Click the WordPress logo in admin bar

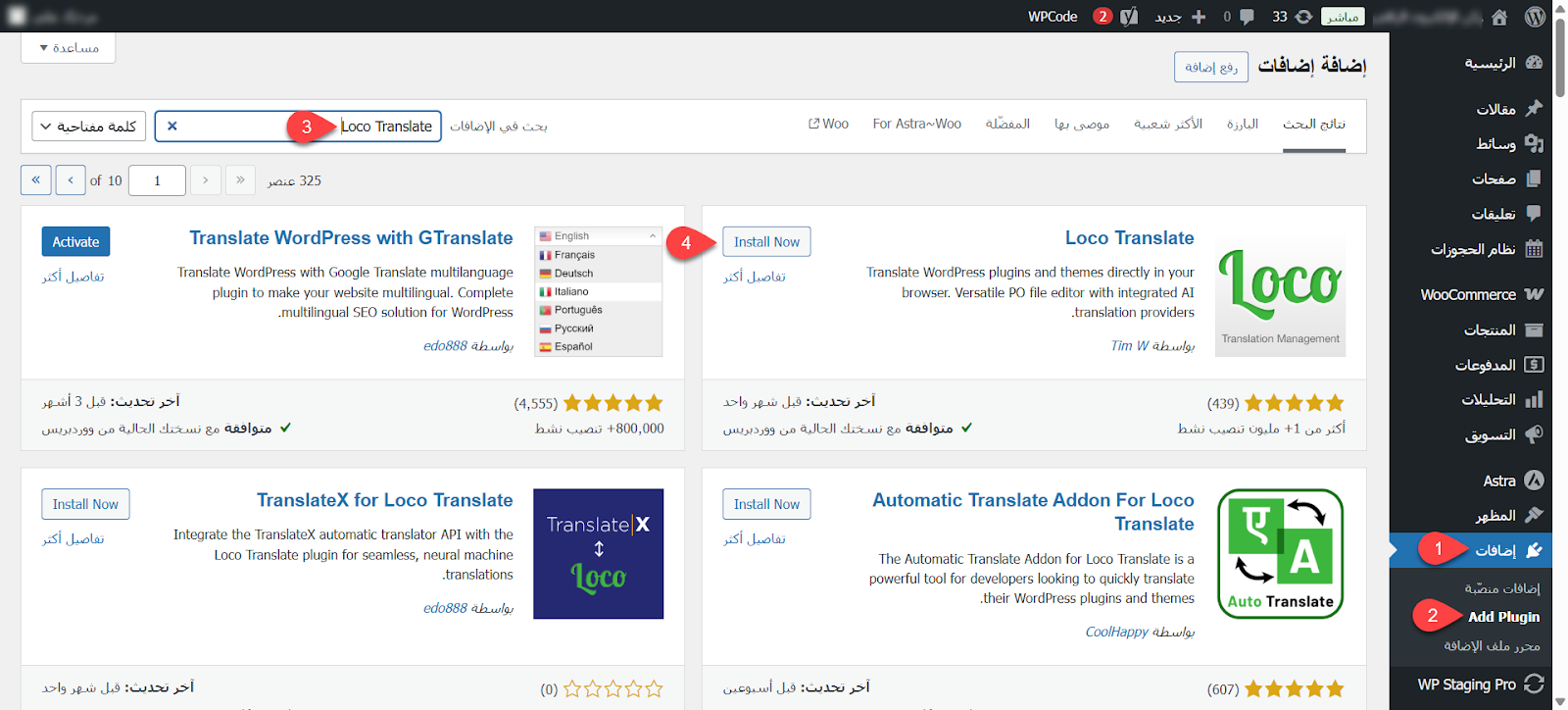pos(1535,16)
